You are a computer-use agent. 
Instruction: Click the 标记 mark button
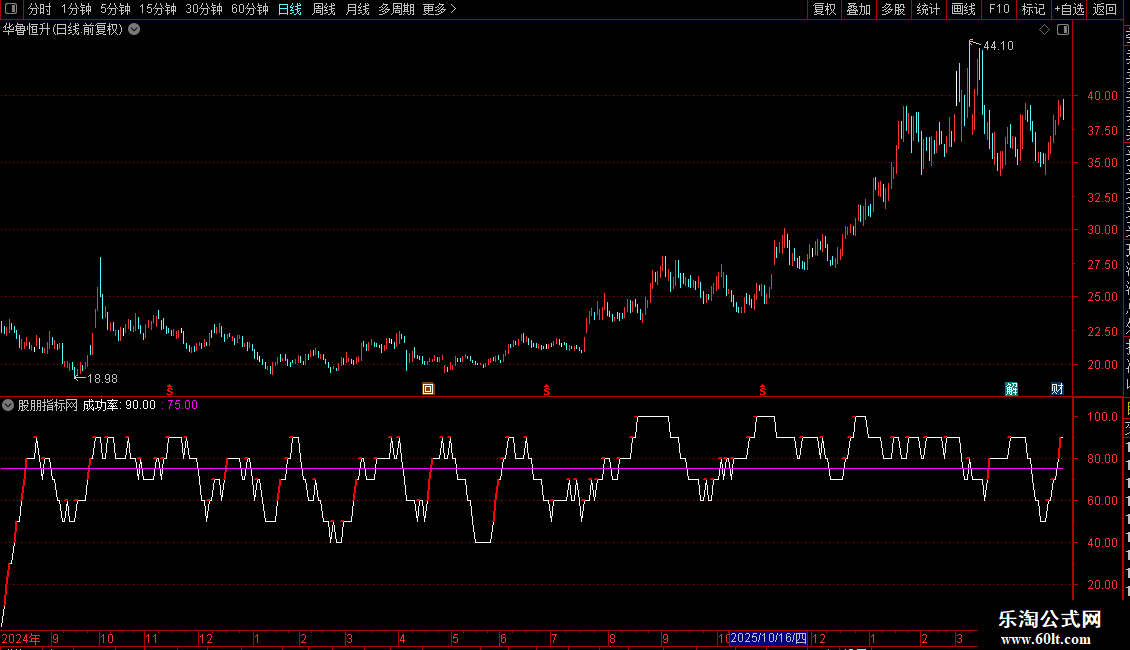pos(1033,9)
